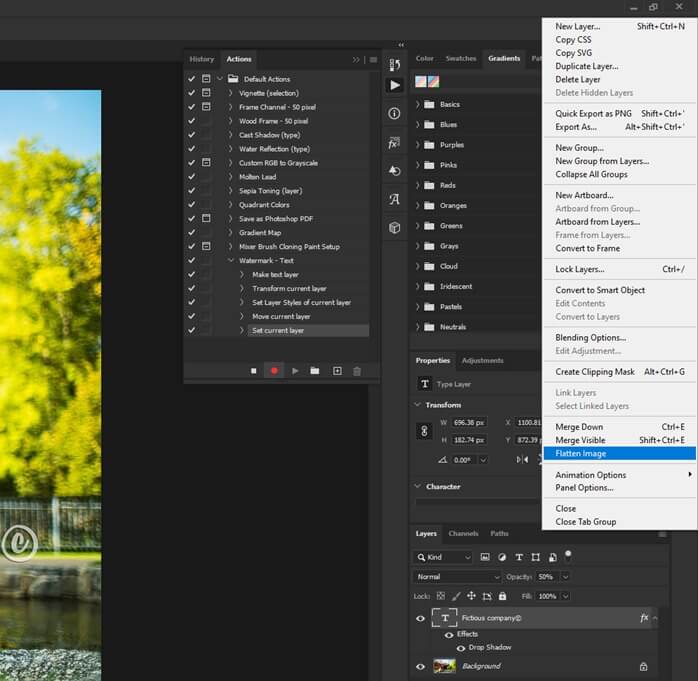Image resolution: width=698 pixels, height=681 pixels.
Task: Open the Kind filter dropdown
Action: (x=443, y=557)
